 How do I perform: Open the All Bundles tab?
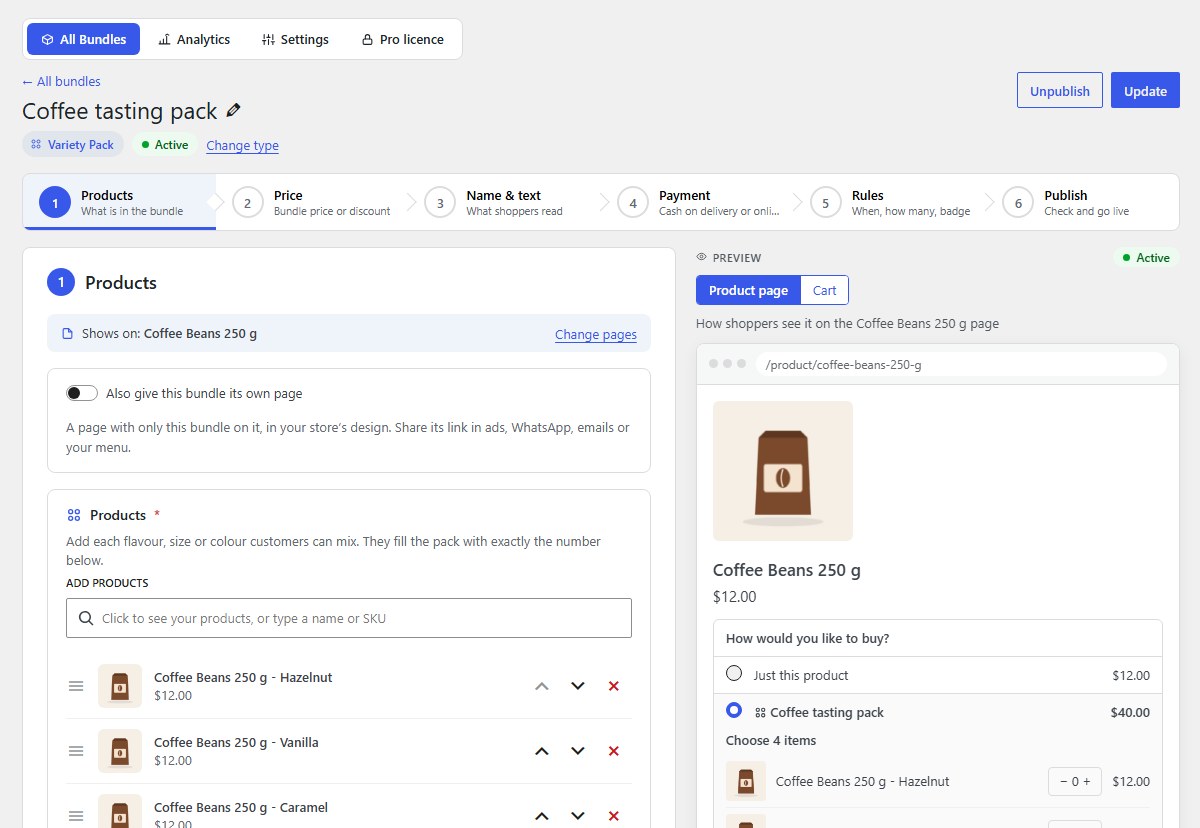tap(84, 39)
